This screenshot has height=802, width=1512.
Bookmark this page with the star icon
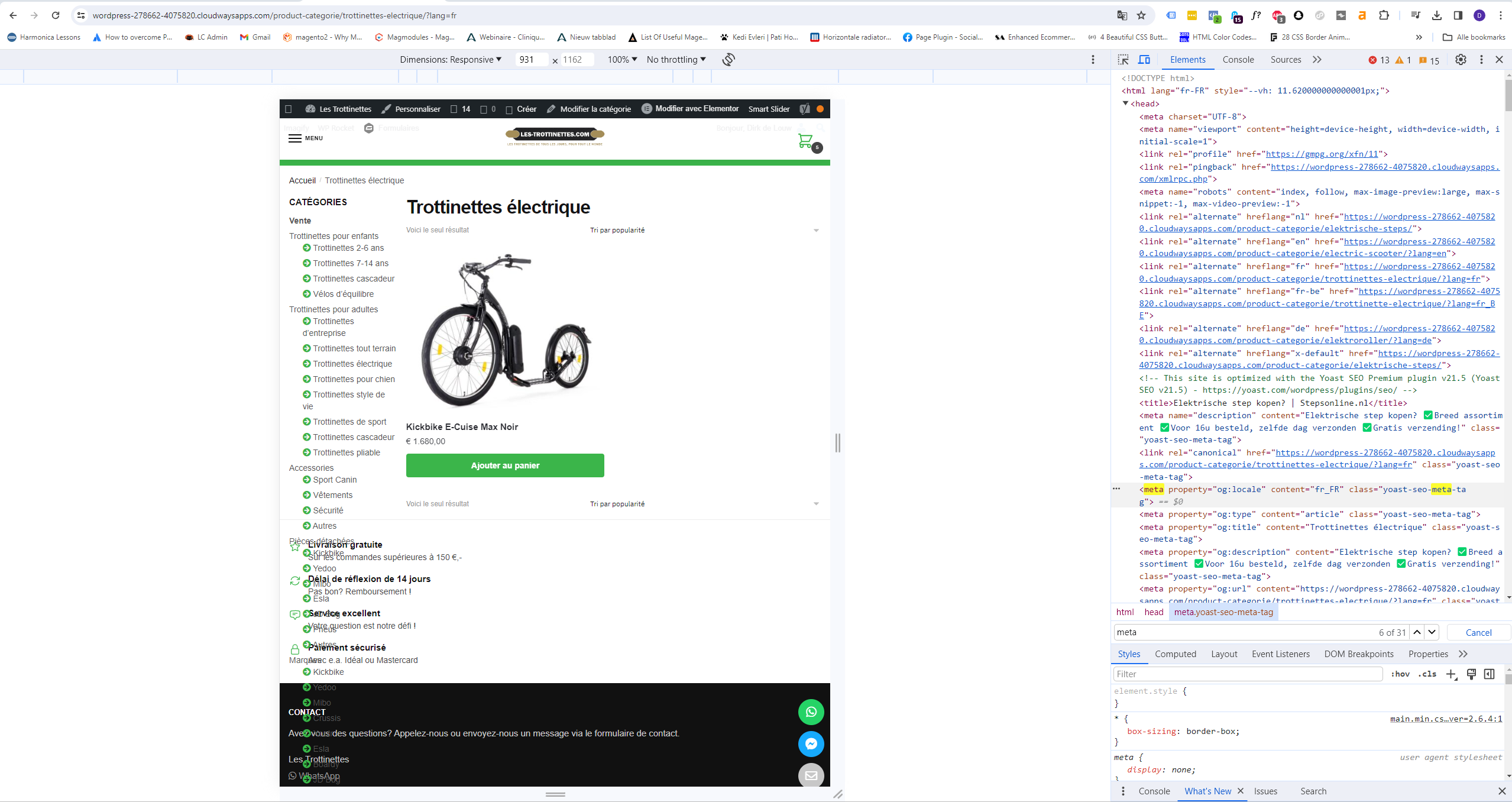(1141, 15)
